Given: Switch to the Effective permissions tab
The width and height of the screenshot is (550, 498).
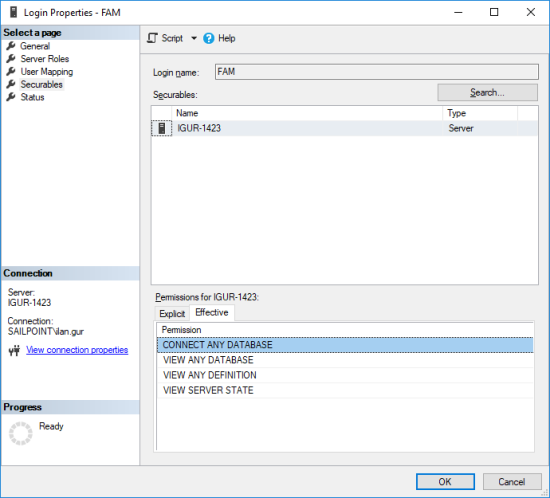Looking at the screenshot, I should [212, 312].
